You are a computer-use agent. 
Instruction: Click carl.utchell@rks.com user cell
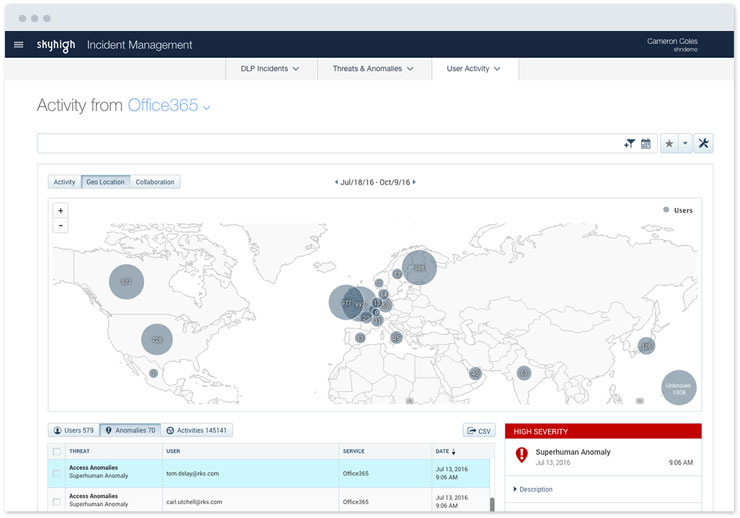tap(194, 502)
